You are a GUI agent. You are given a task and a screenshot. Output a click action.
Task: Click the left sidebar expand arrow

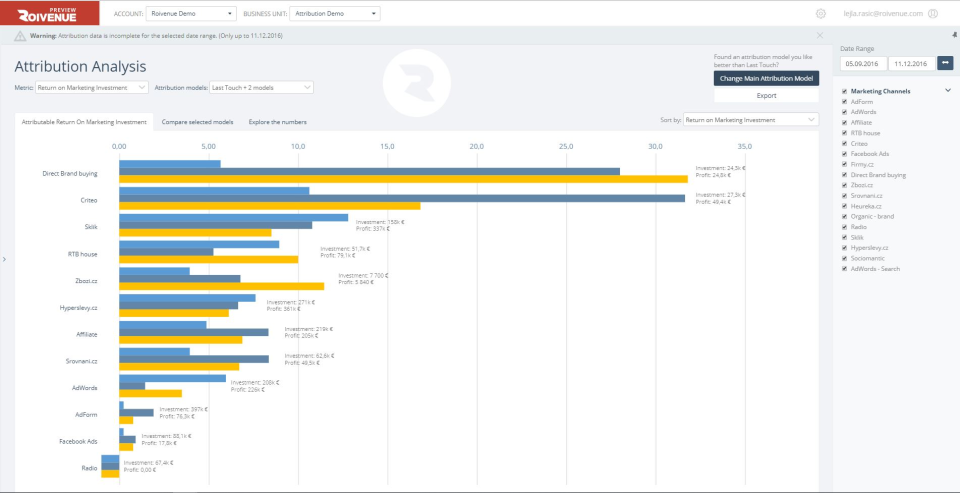4,260
